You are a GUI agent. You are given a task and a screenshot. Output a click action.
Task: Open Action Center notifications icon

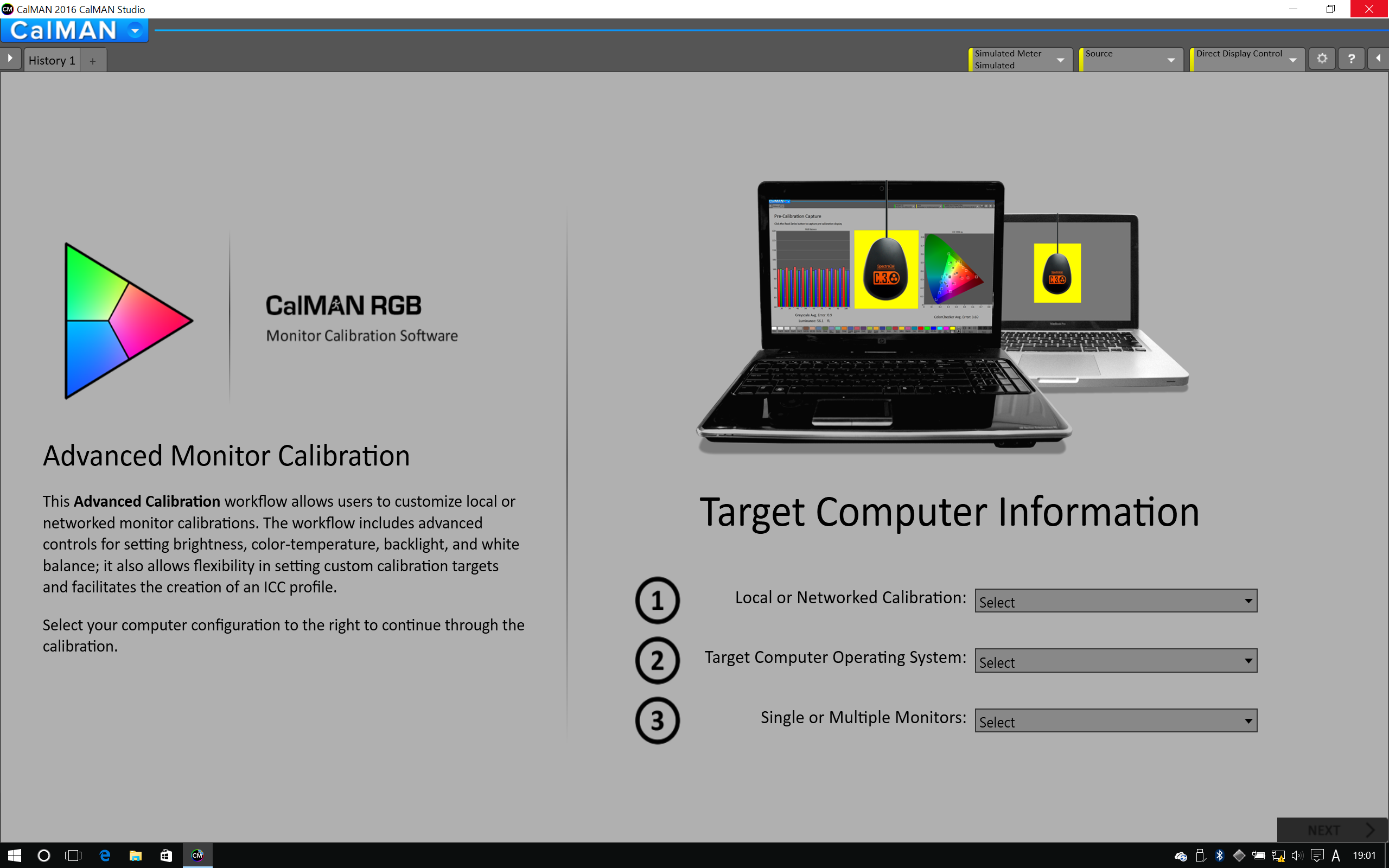coord(1317,856)
